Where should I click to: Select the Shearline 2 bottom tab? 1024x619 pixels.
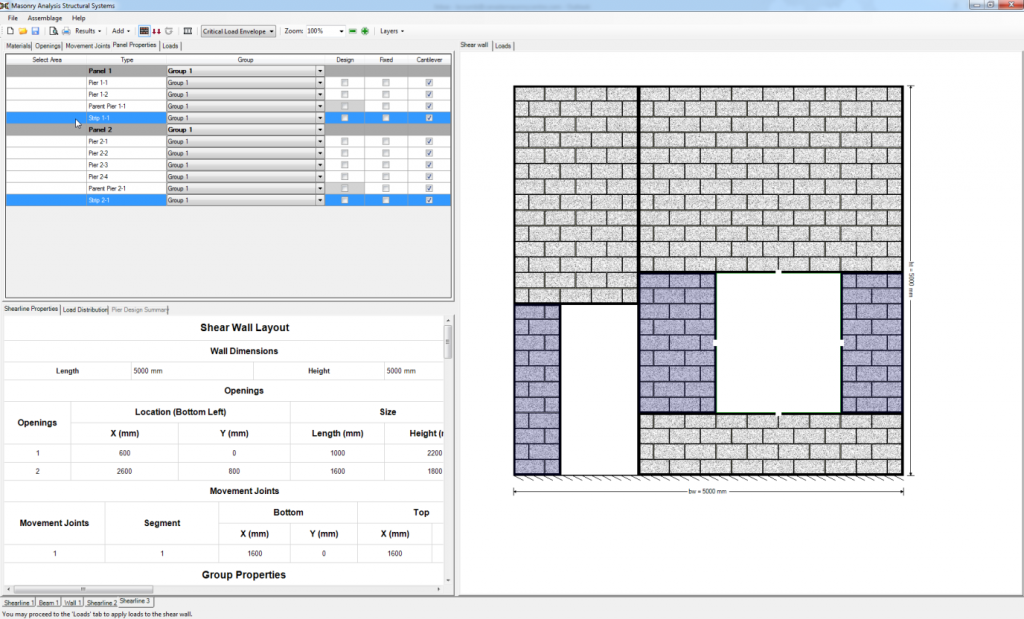[x=101, y=603]
